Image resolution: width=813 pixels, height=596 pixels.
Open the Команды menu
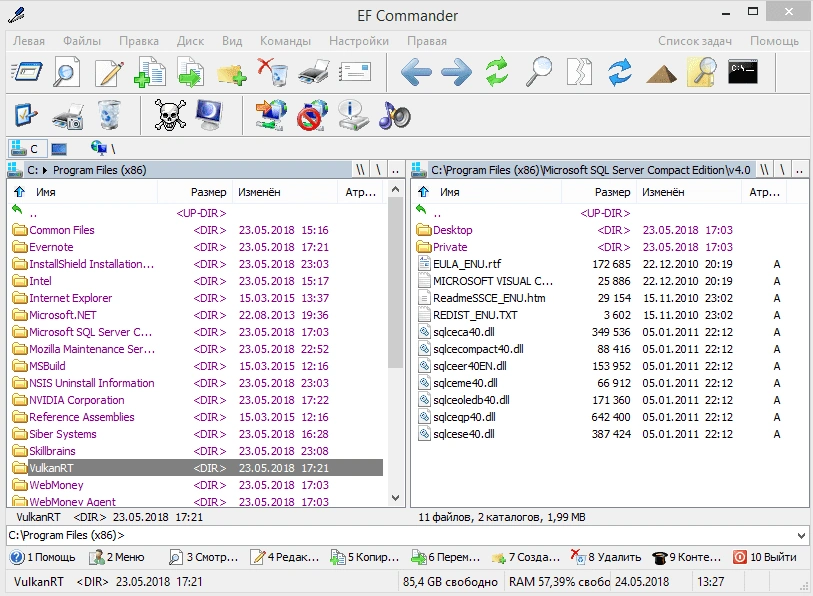click(285, 41)
